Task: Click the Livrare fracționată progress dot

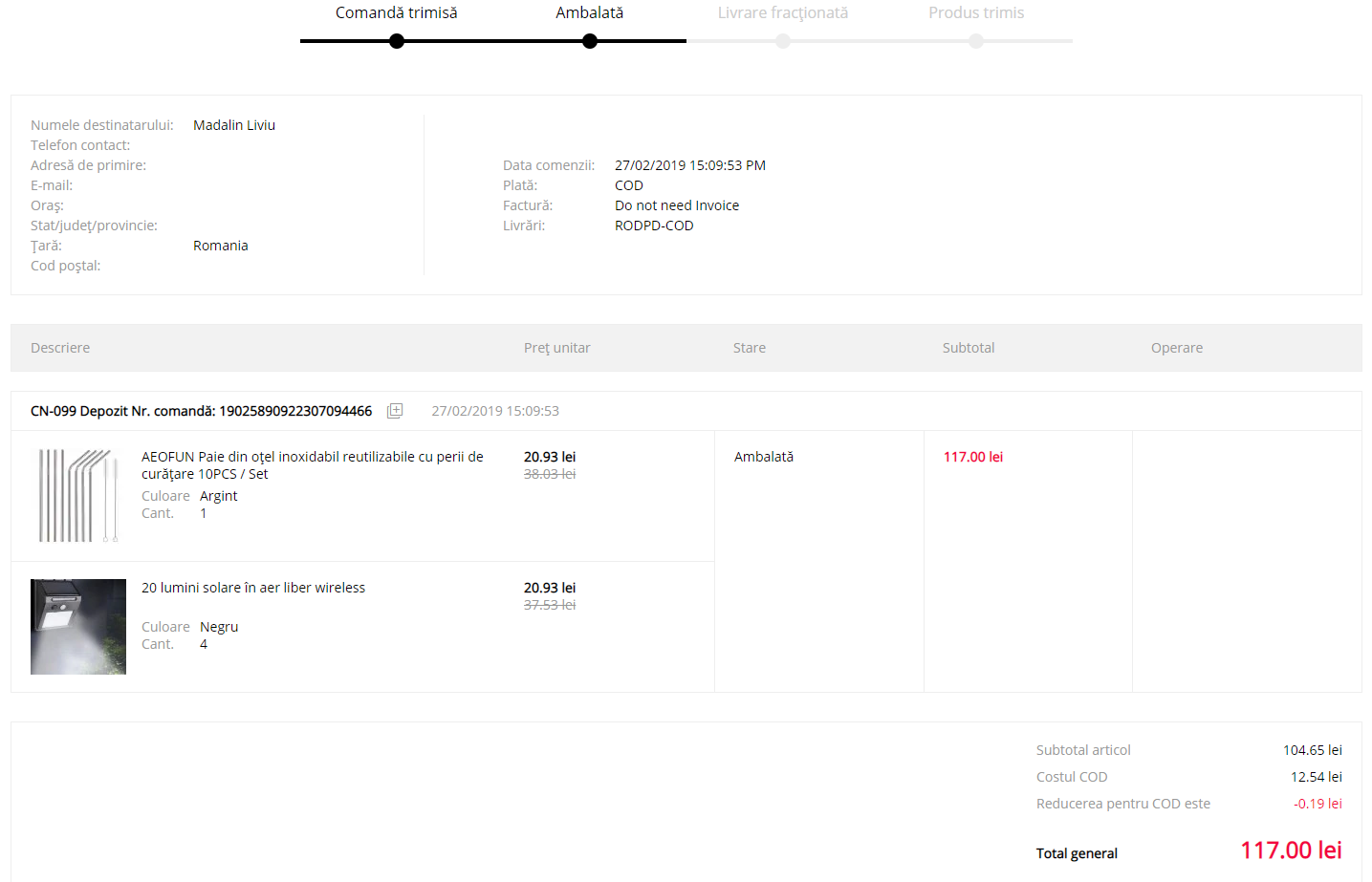Action: tap(783, 41)
